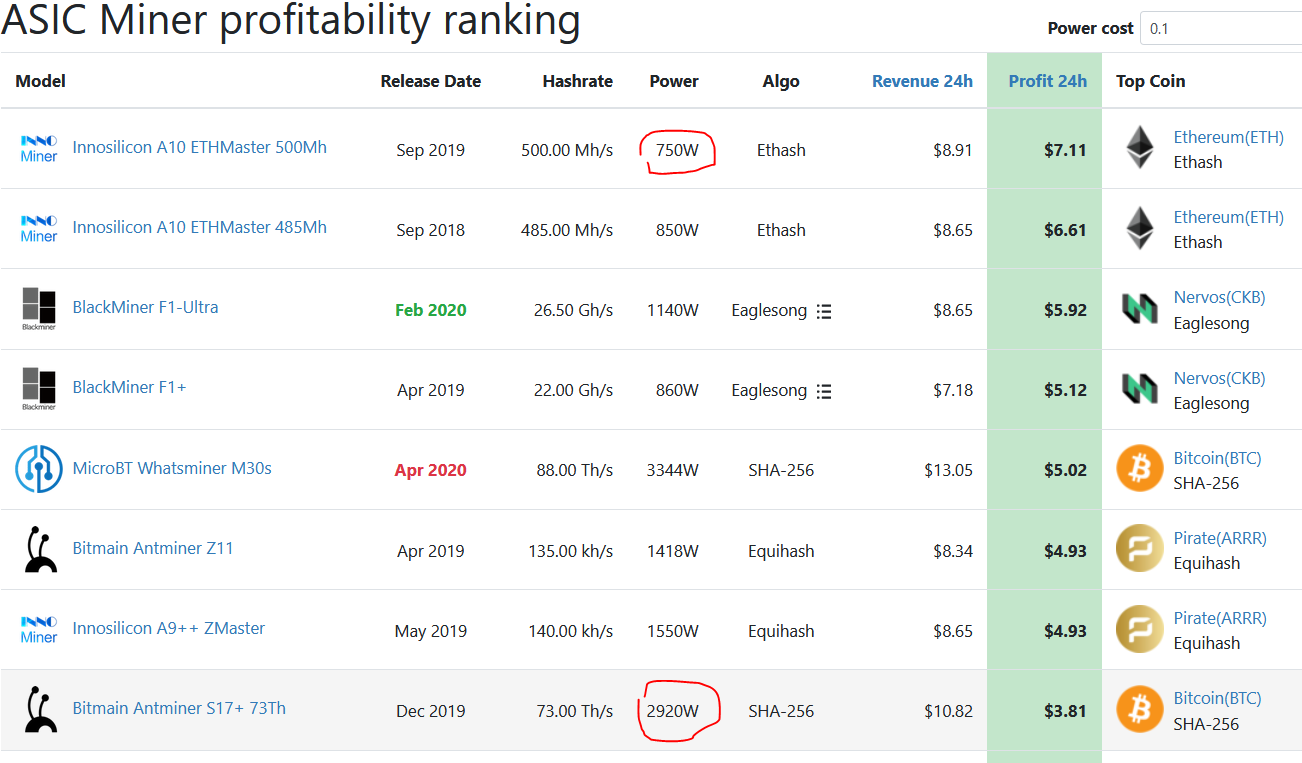Open Eaglesong algorithm list icon for F1-Ultra
Viewport: 1302px width, 763px height.
pyautogui.click(x=823, y=311)
